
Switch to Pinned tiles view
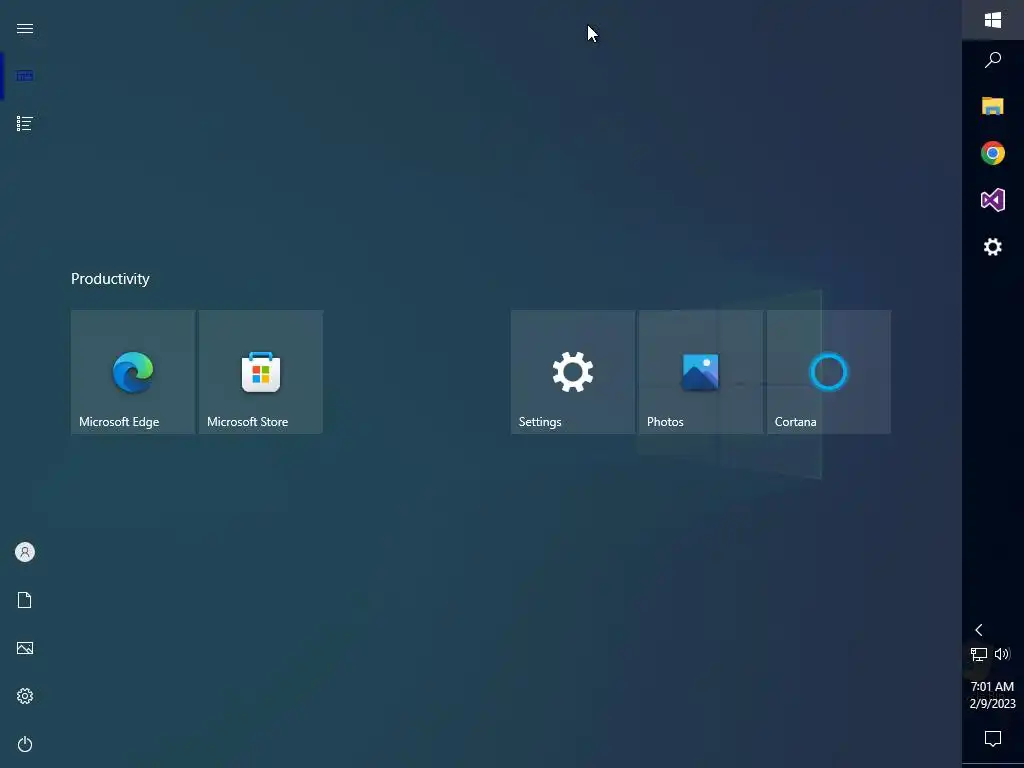click(25, 76)
